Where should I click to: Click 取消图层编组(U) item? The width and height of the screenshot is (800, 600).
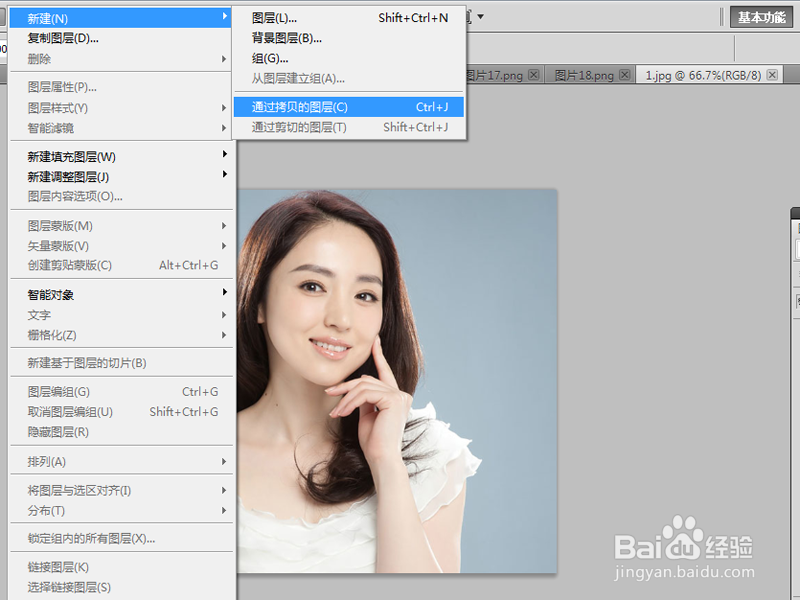point(121,412)
